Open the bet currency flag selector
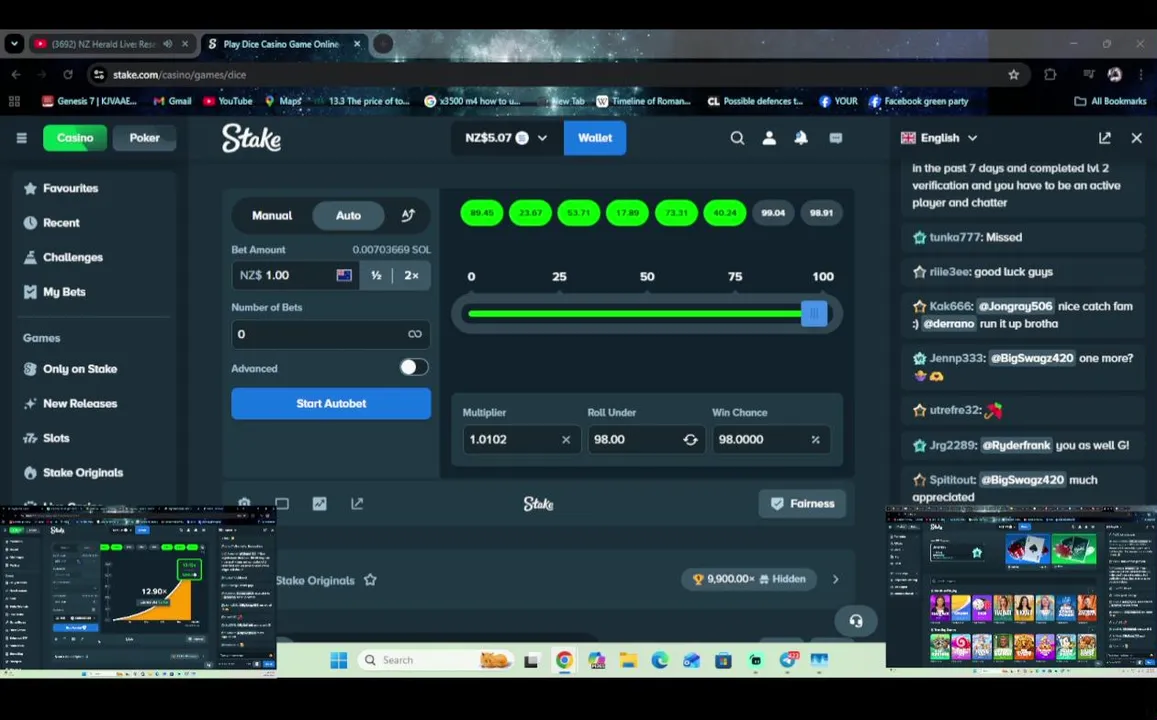The image size is (1157, 720). [x=344, y=275]
